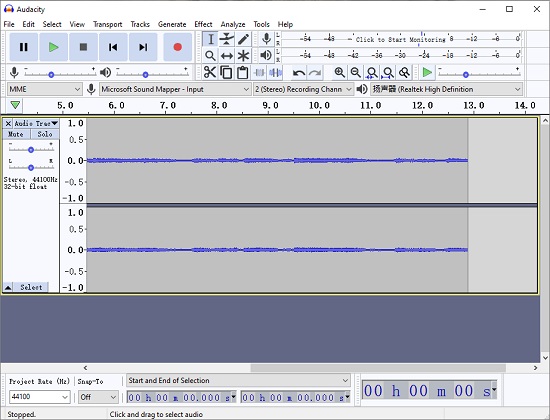The image size is (550, 420).
Task: Stop playback with the Stop button
Action: pos(83,47)
